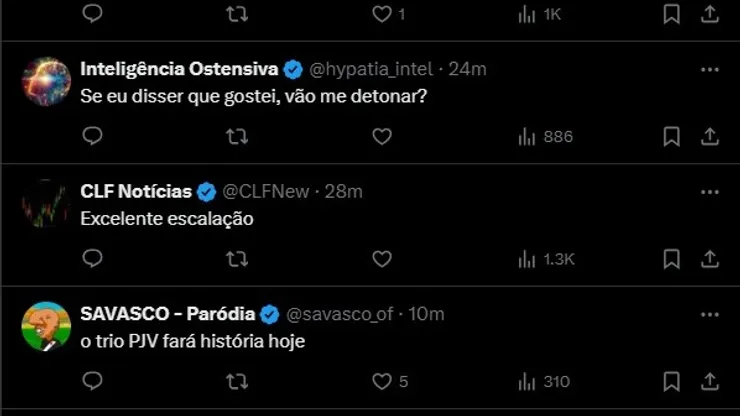
Task: View analytics showing 886 views
Action: [545, 136]
